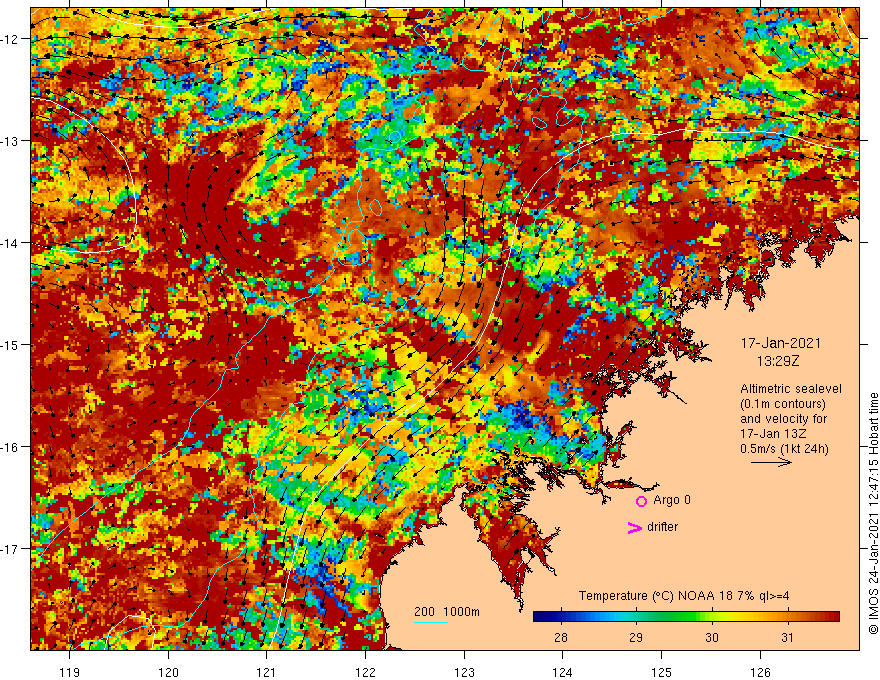Viewport: 880px width, 680px height.
Task: Click the longitude label 121
Action: pos(267,672)
